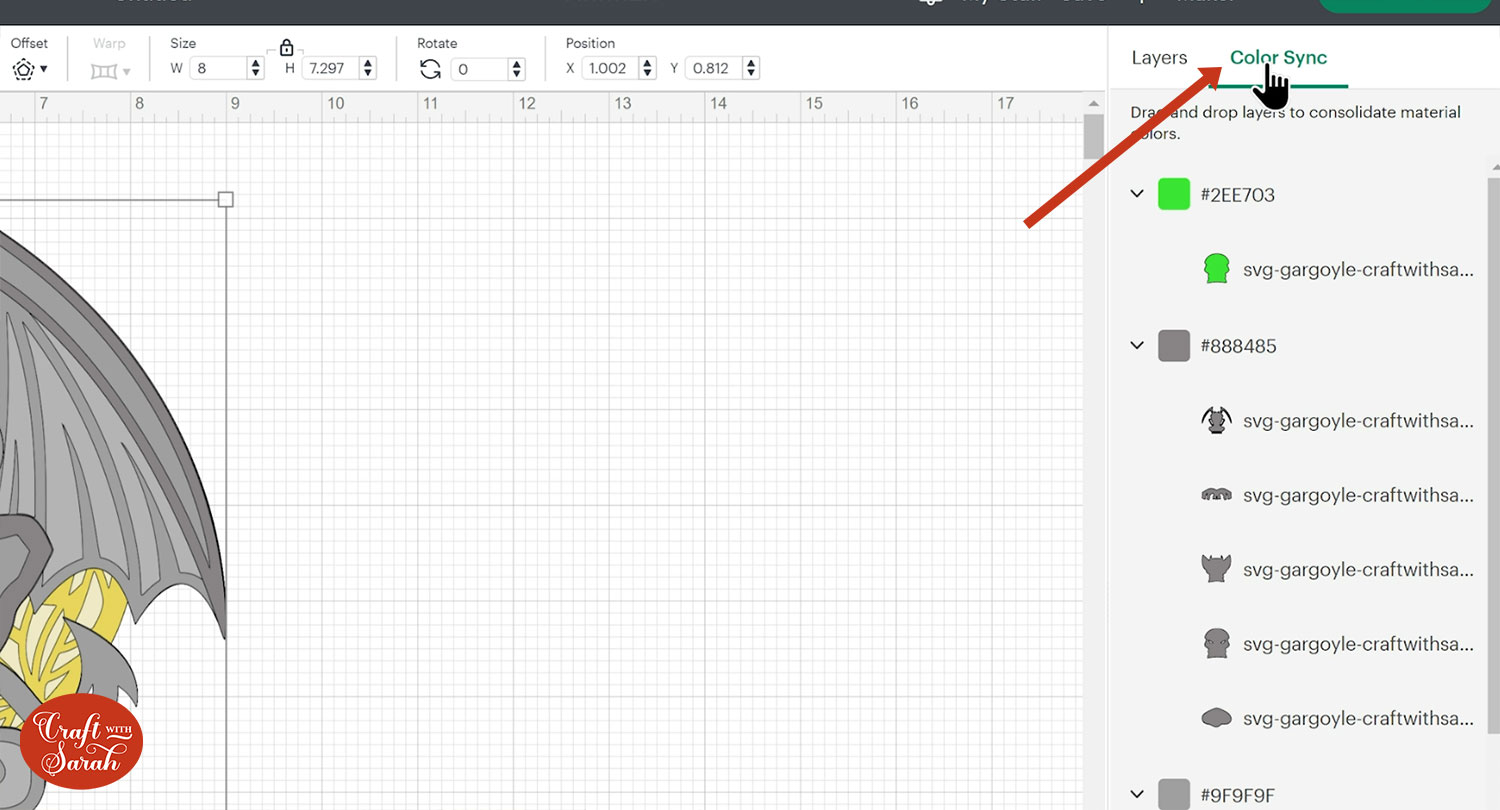Viewport: 1500px width, 810px height.
Task: Increase rotation with the up arrow
Action: click(x=517, y=64)
